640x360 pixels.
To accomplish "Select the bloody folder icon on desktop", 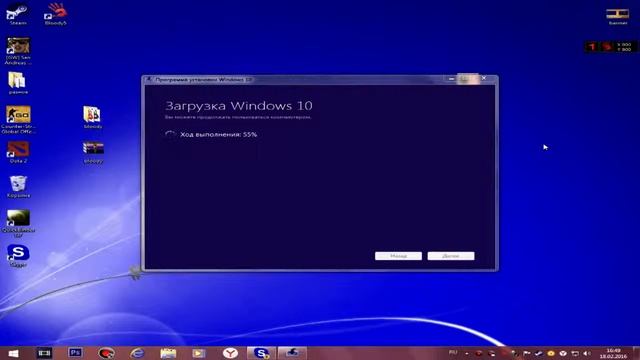I will pos(93,117).
